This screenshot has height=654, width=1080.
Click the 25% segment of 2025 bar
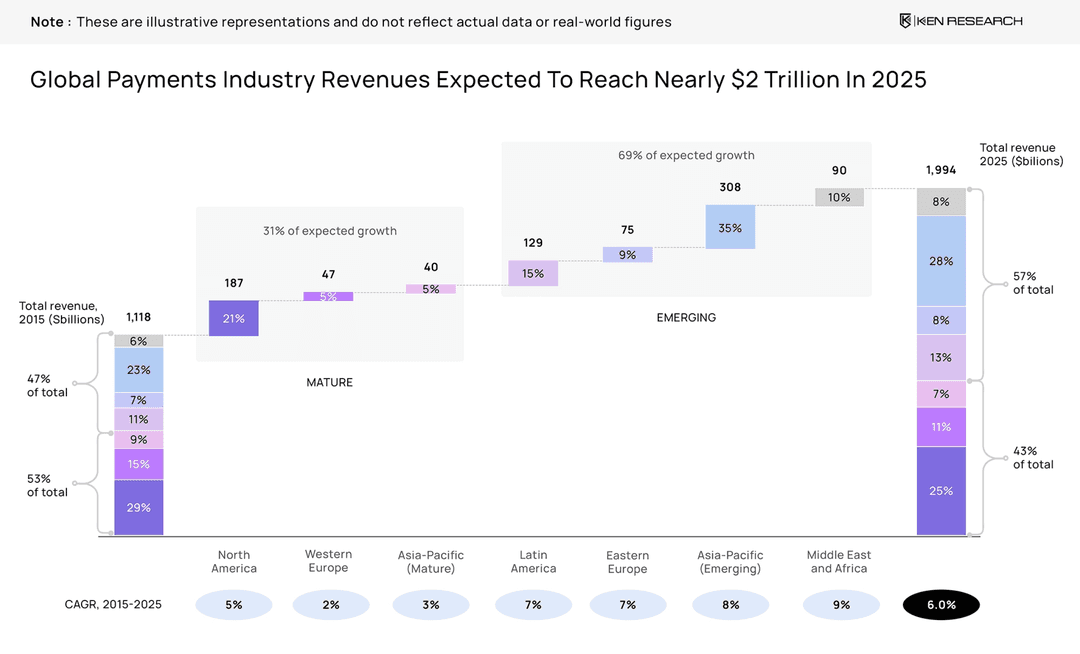click(x=941, y=490)
